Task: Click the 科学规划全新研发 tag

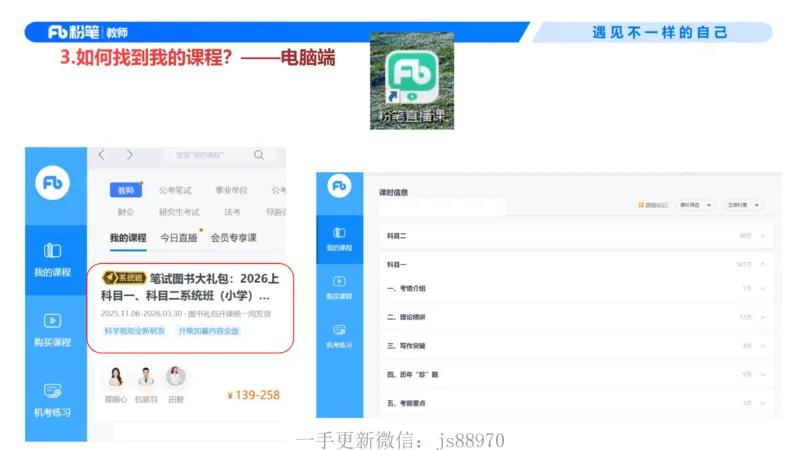Action: click(x=135, y=331)
